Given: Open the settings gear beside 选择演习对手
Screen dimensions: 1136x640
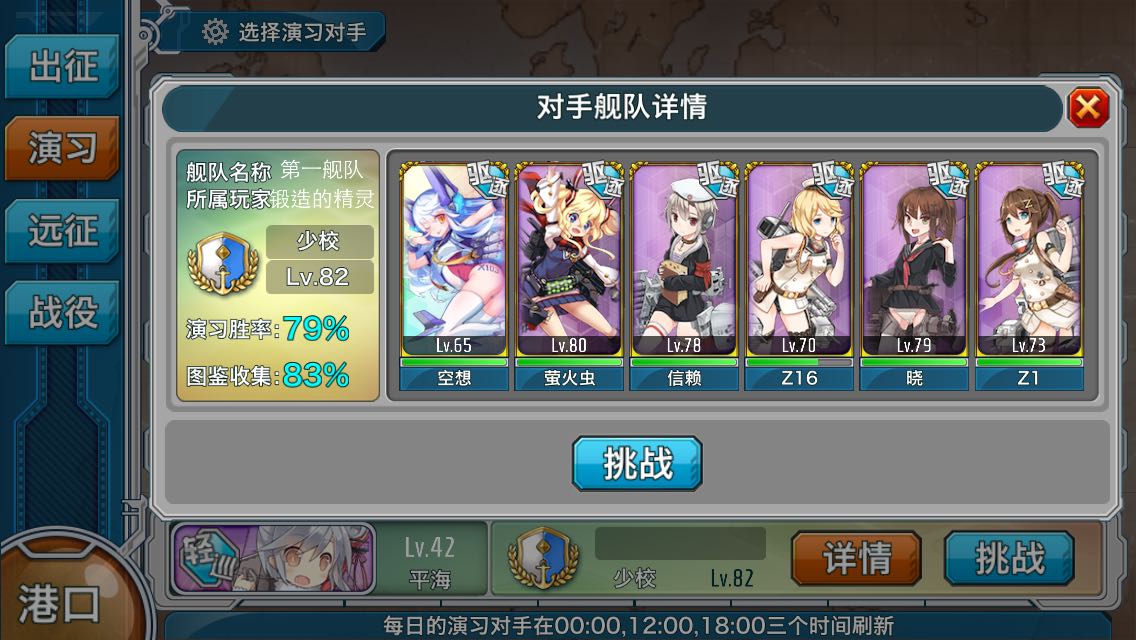Looking at the screenshot, I should coord(214,31).
